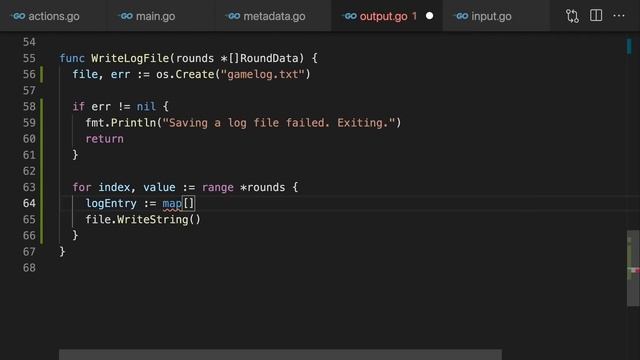Click fmt.Println on line 59
Screen dimensions: 640x360
121,123
